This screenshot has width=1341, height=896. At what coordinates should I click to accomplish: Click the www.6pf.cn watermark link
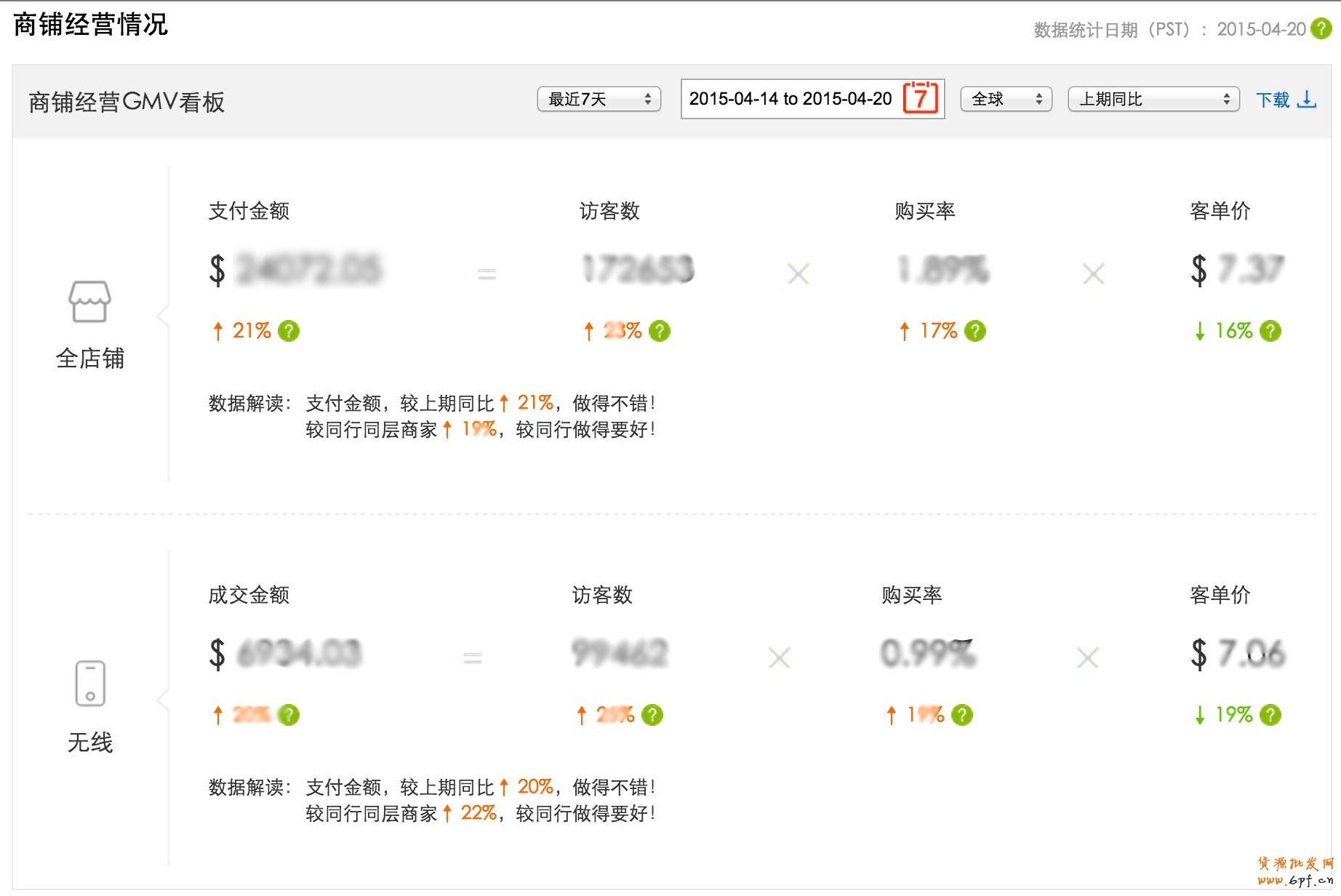(1295, 880)
